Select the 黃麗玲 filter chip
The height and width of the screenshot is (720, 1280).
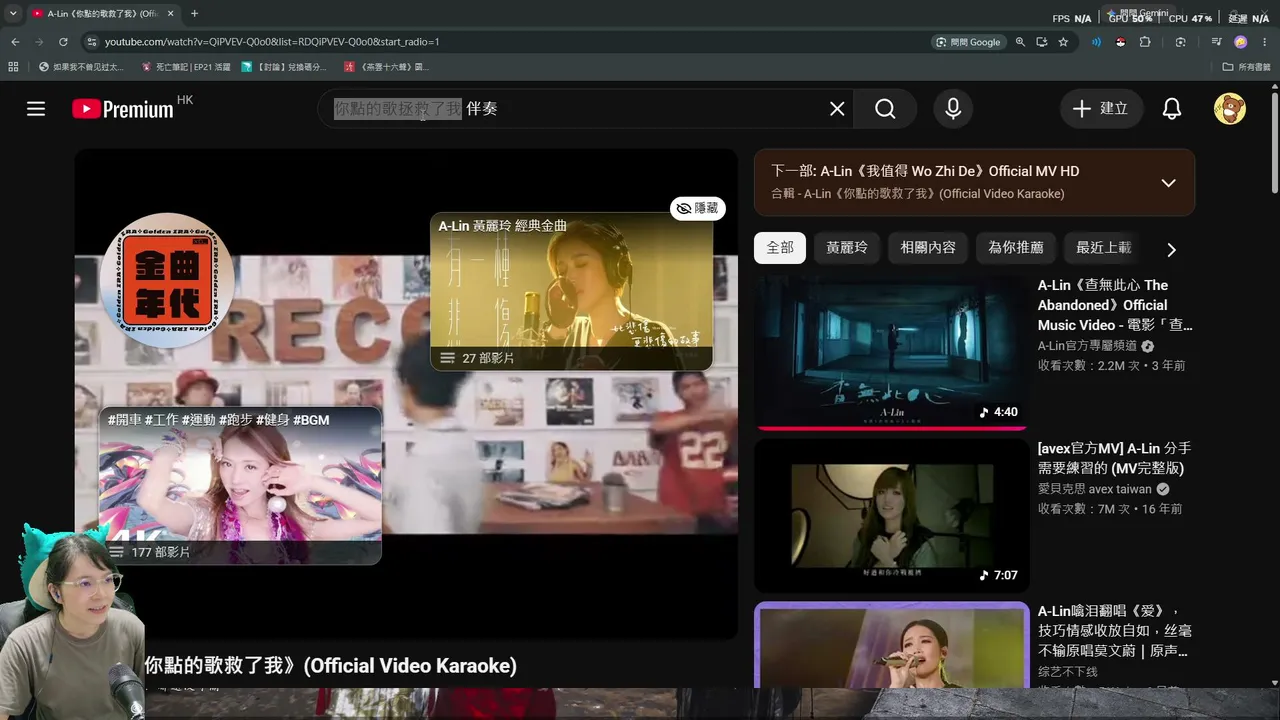click(x=847, y=248)
